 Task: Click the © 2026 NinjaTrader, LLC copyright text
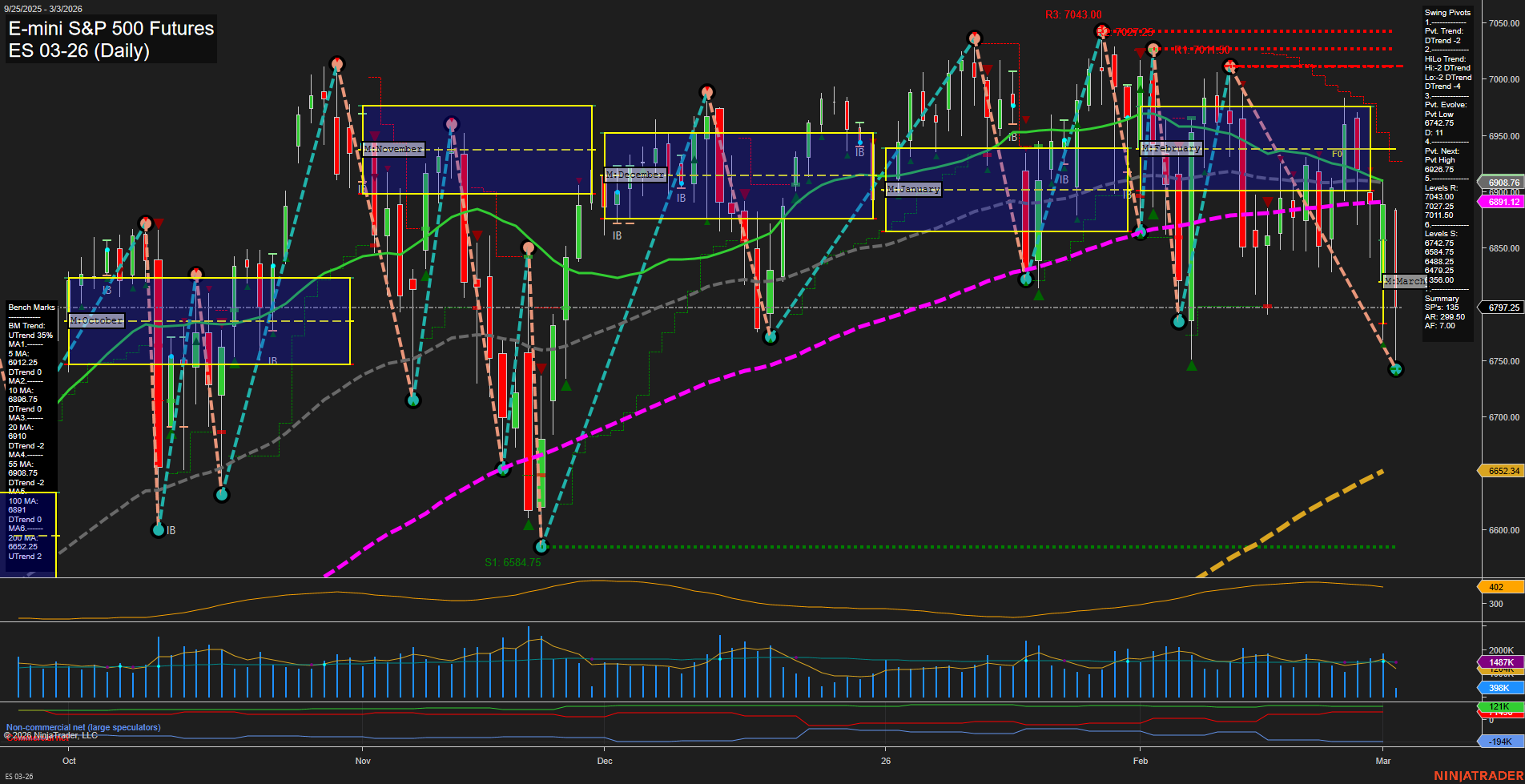[52, 735]
